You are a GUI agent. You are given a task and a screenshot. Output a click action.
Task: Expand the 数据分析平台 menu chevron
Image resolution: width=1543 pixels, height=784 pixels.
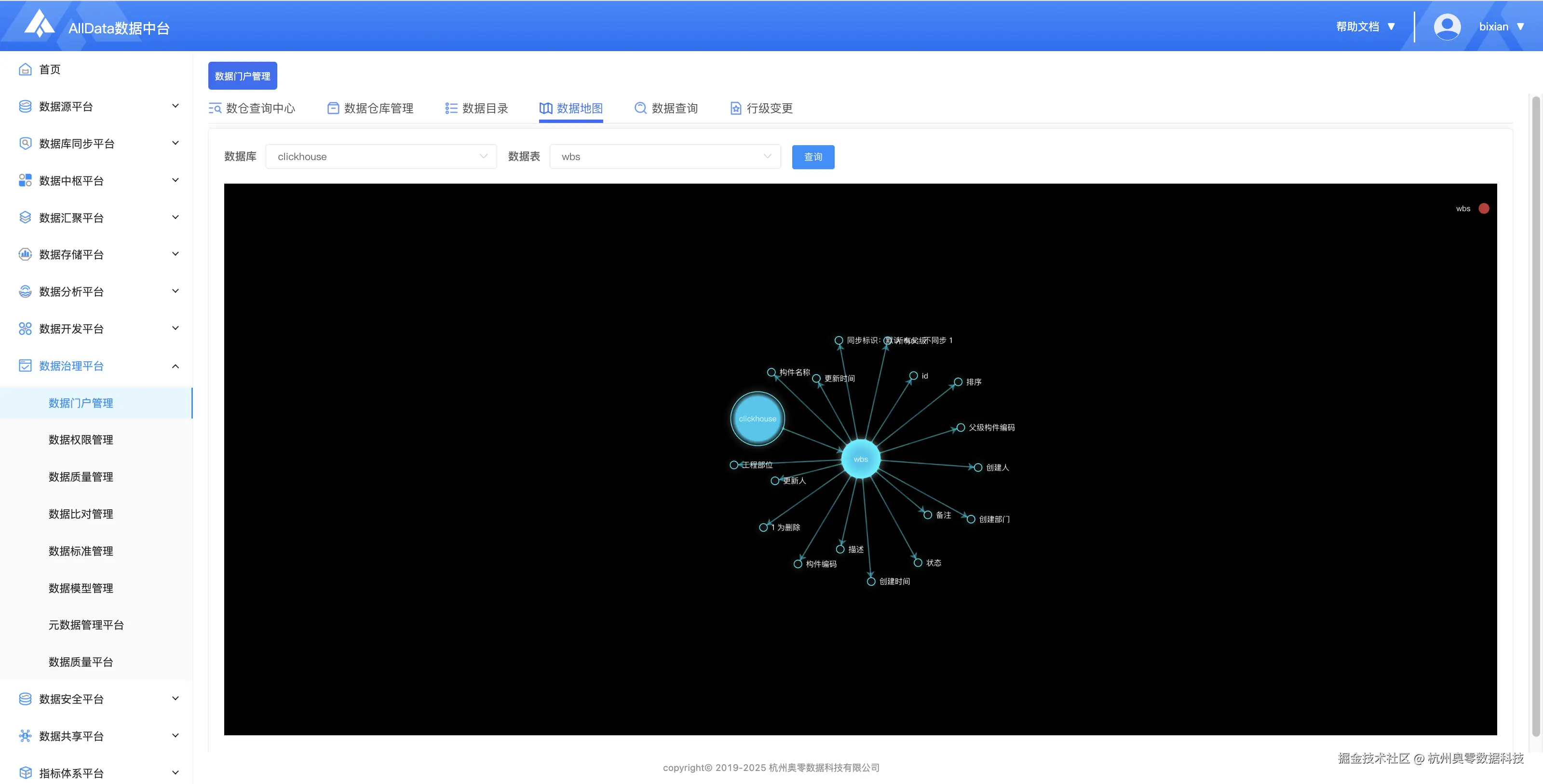(176, 291)
